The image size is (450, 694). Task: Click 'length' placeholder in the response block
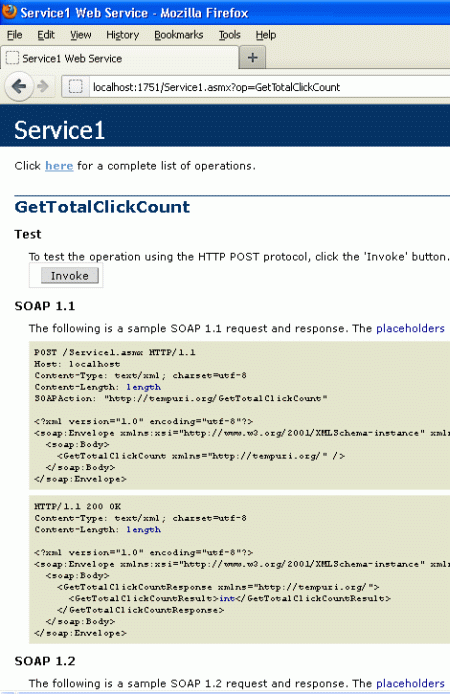[143, 530]
